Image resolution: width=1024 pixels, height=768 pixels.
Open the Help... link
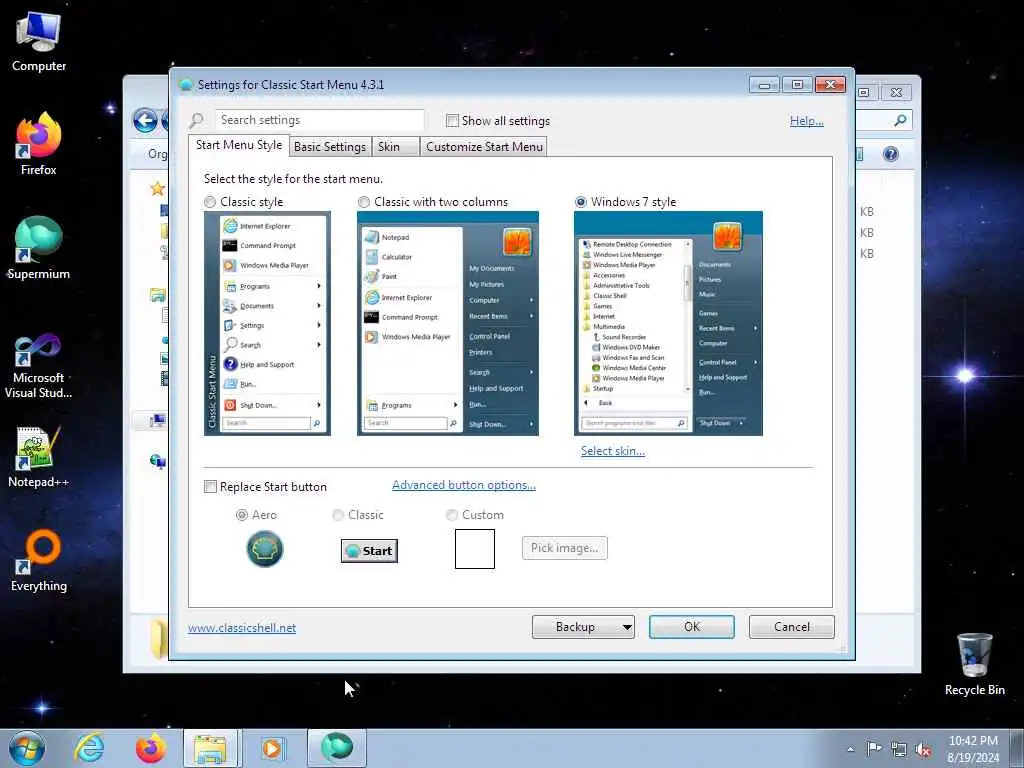[x=807, y=121]
